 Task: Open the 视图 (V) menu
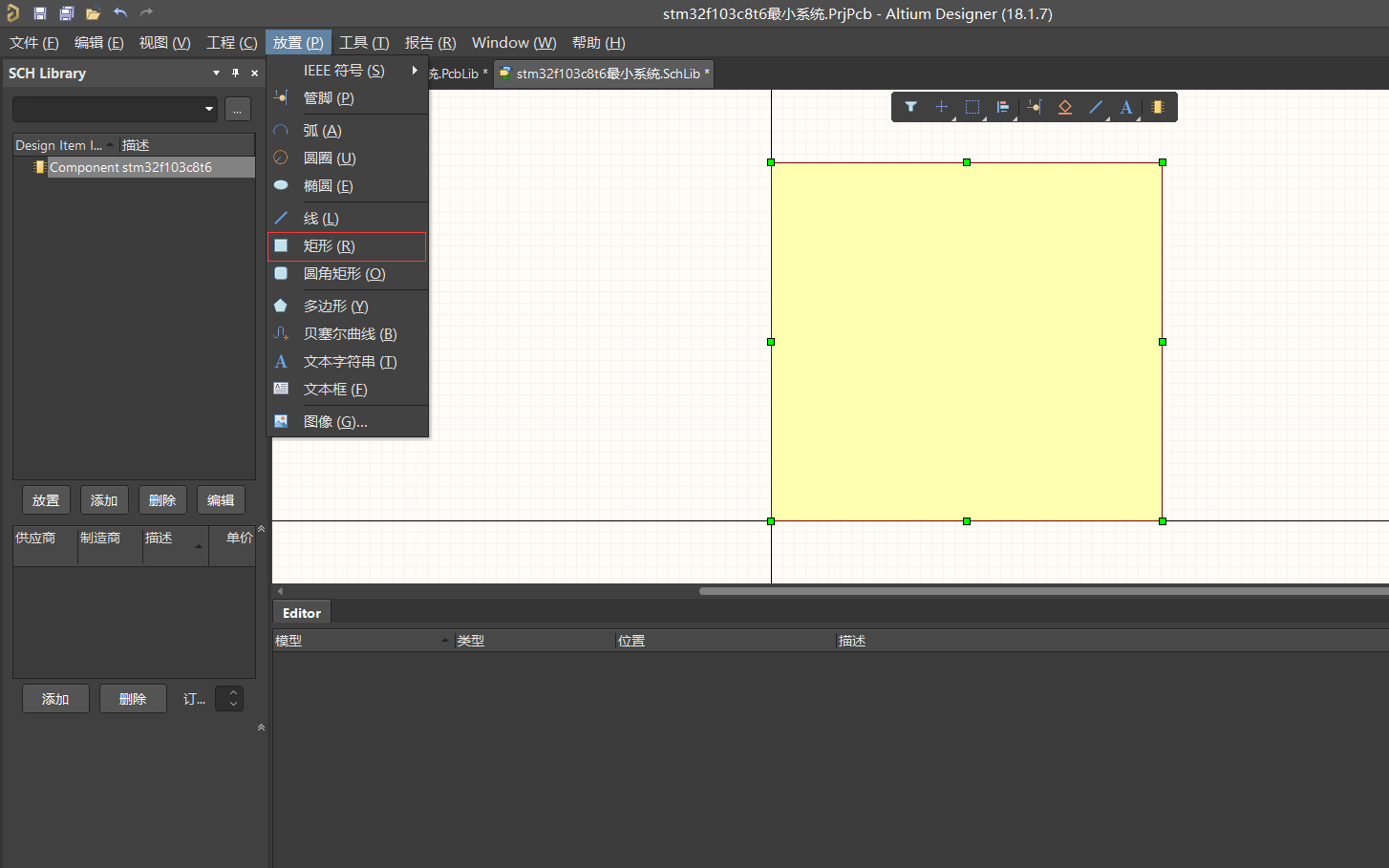[165, 43]
